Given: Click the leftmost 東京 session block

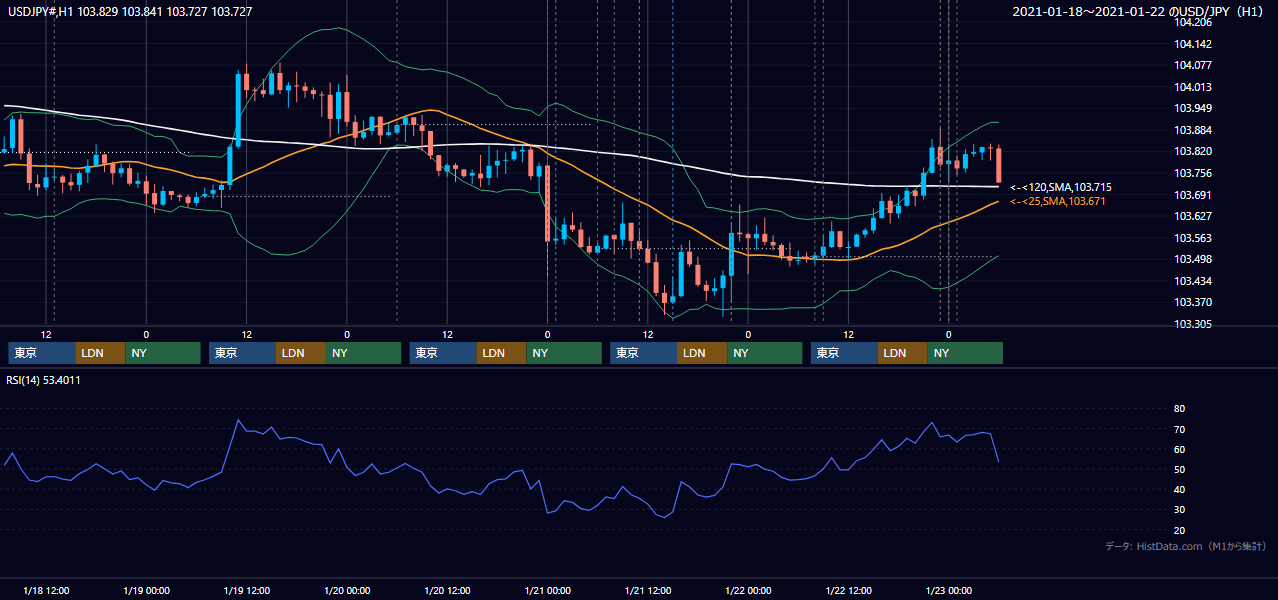Looking at the screenshot, I should (x=42, y=353).
